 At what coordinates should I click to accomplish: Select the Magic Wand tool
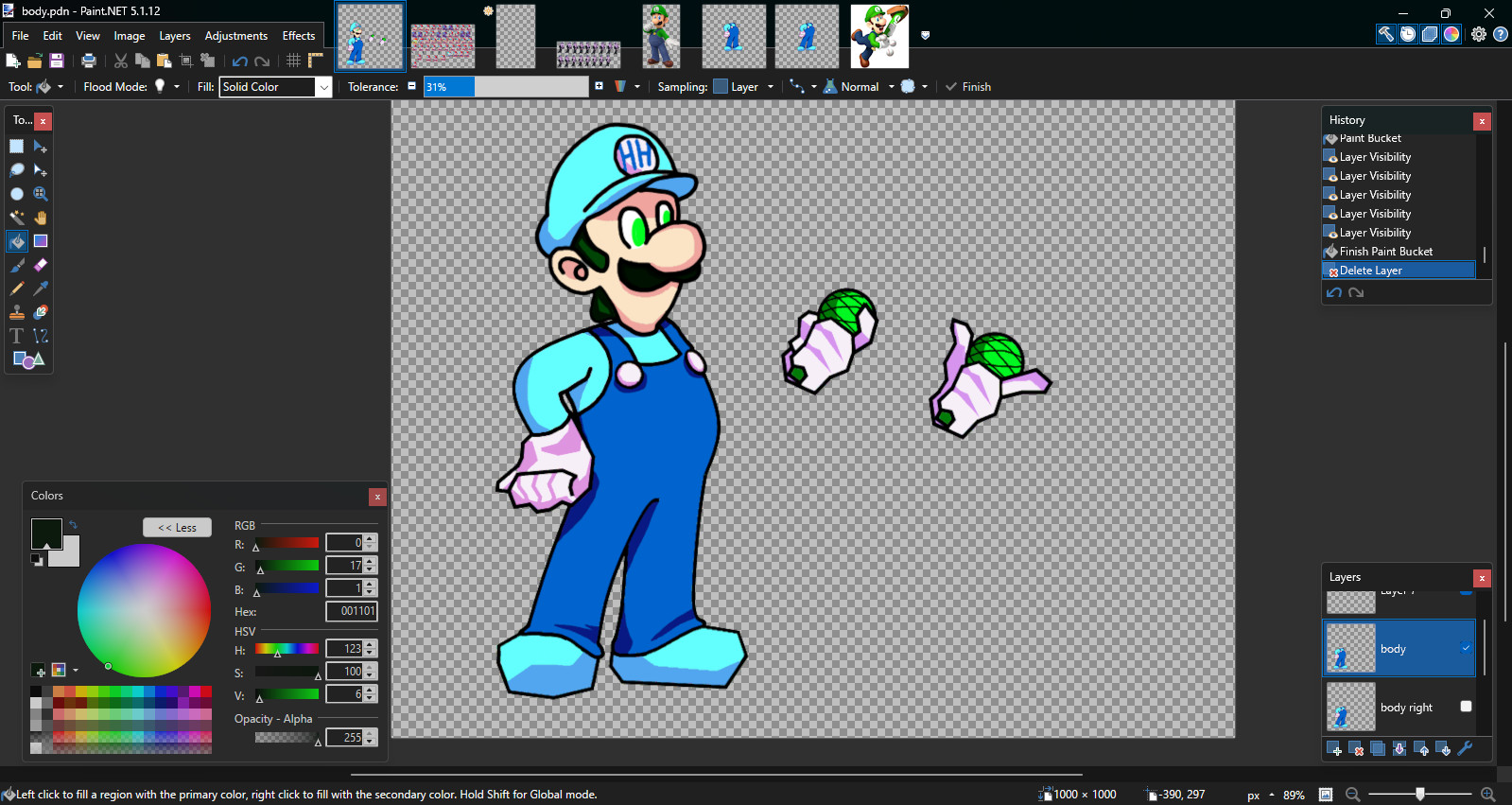tap(17, 218)
